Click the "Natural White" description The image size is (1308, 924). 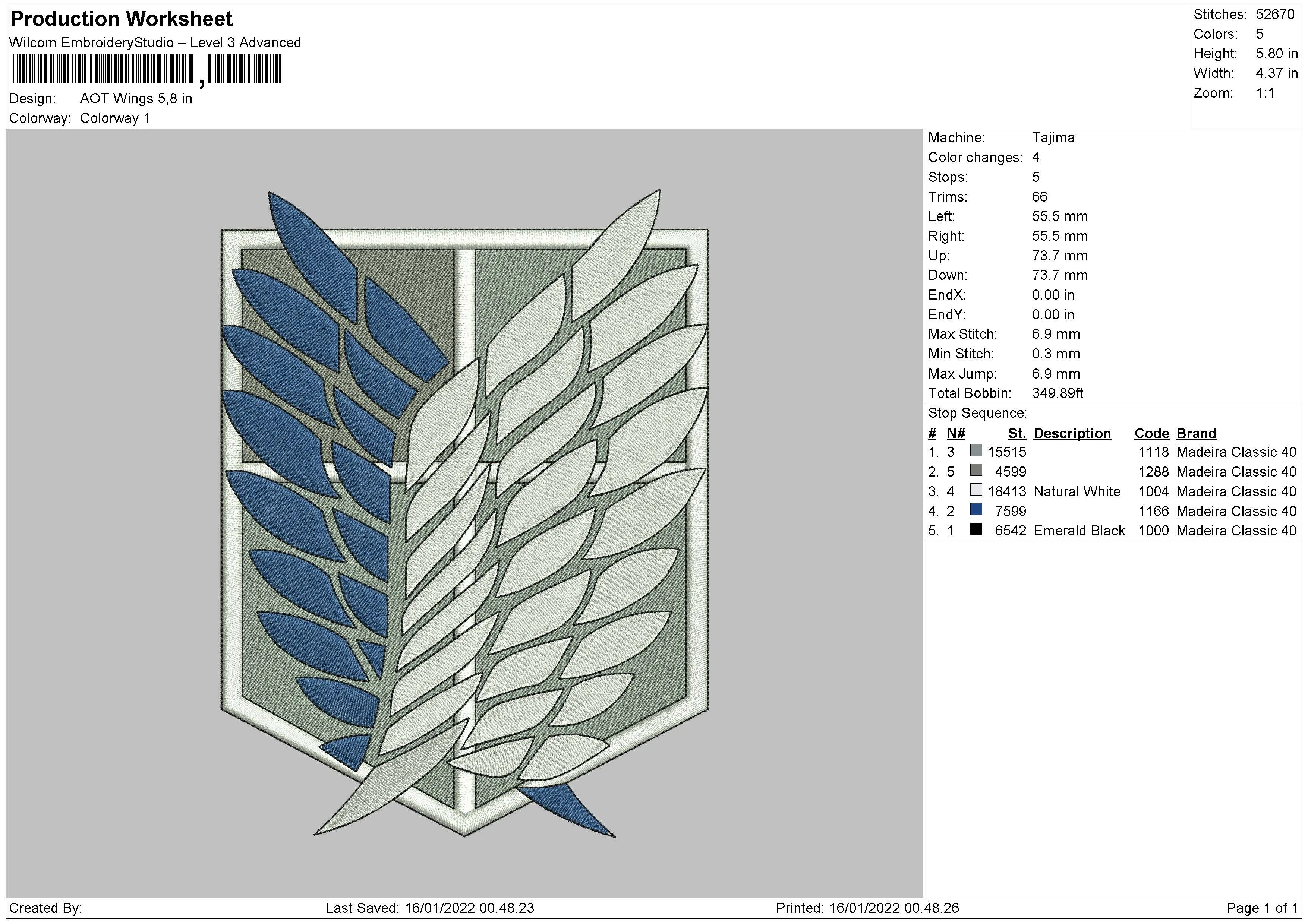tap(1077, 491)
